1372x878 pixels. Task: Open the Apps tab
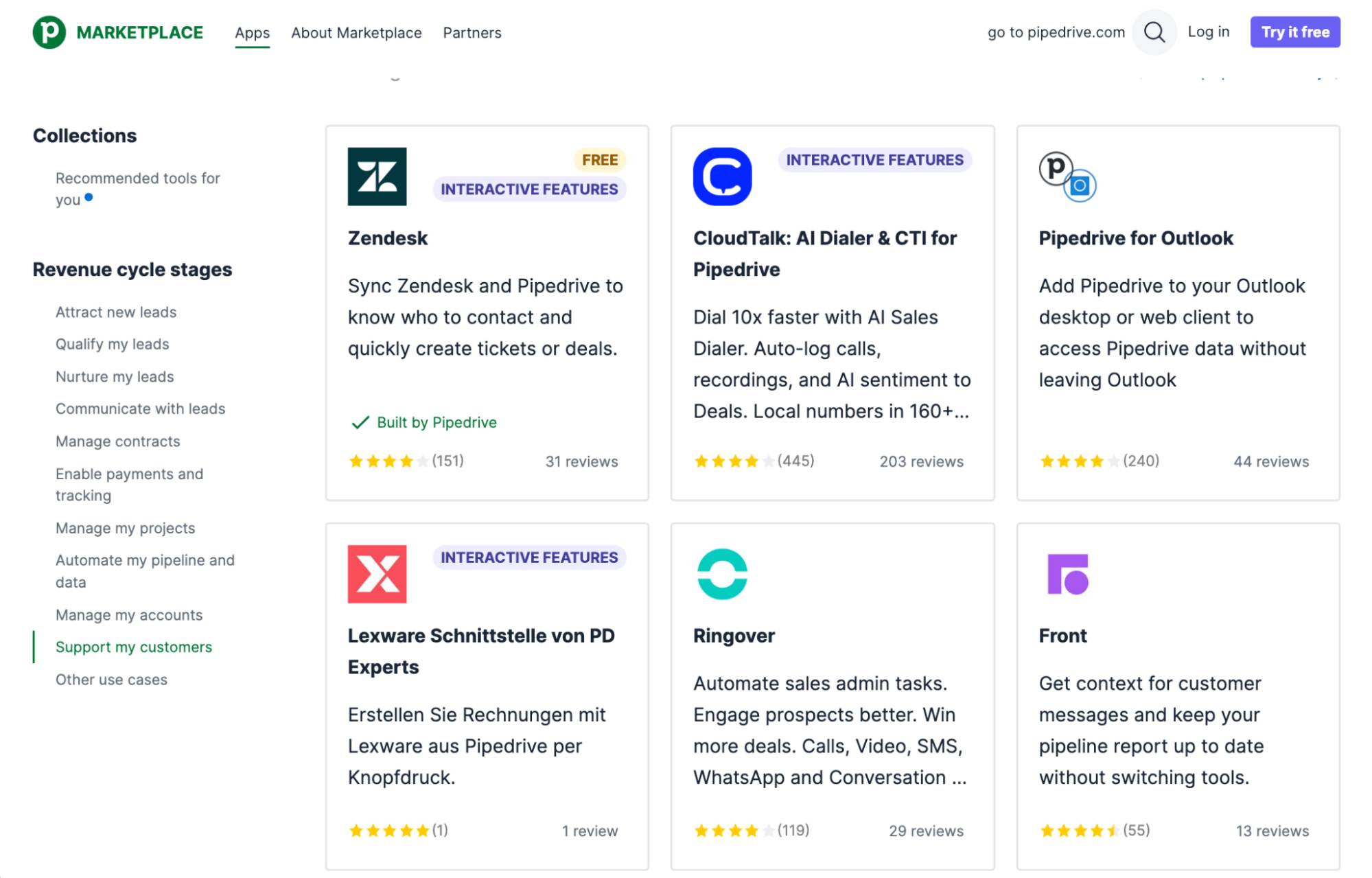pos(252,33)
